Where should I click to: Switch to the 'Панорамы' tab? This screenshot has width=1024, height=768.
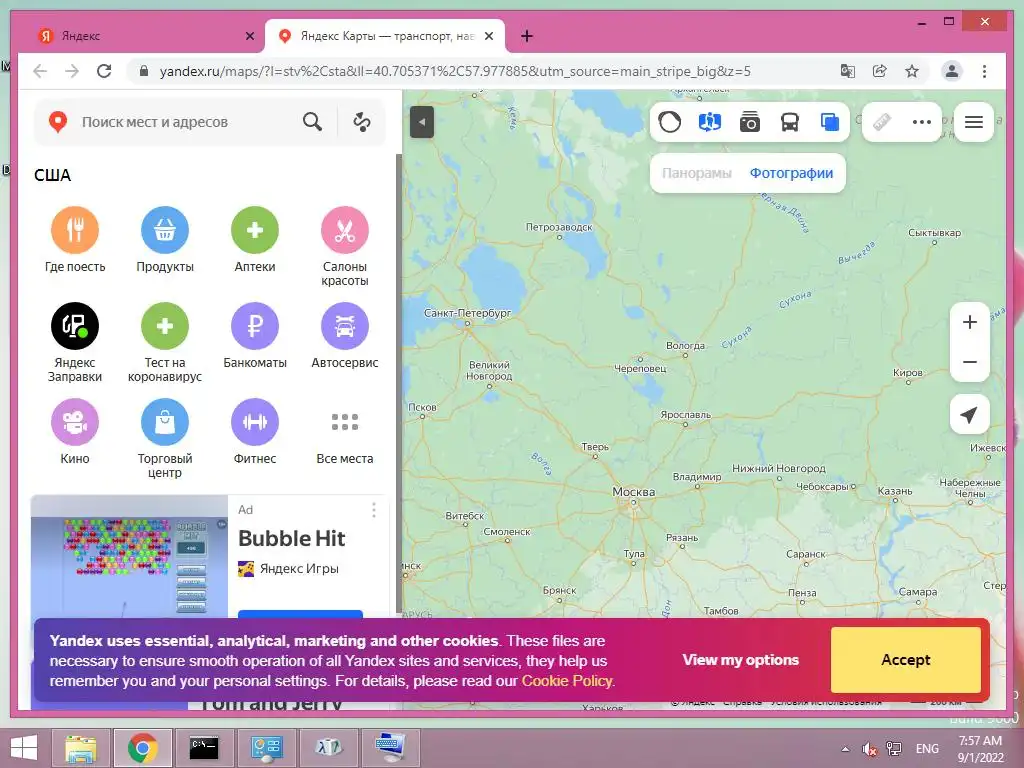tap(696, 173)
